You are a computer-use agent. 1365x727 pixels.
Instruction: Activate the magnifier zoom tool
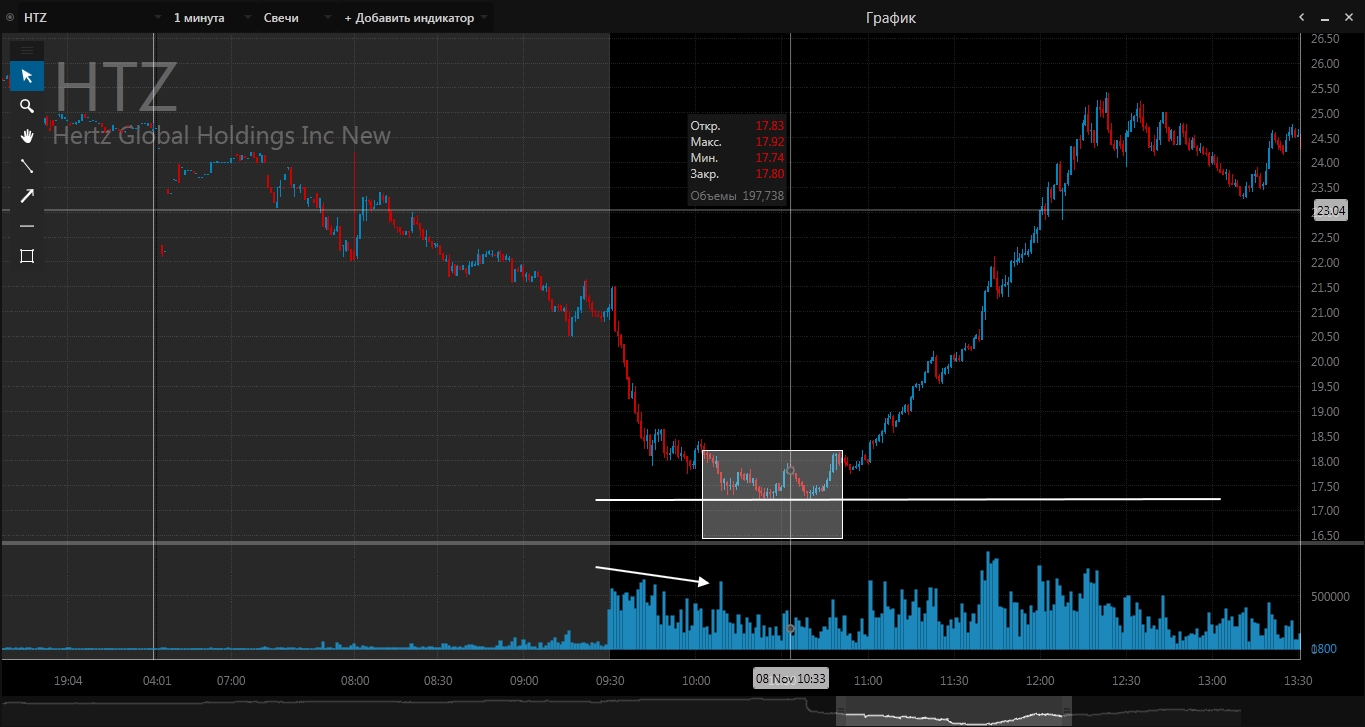[x=27, y=106]
